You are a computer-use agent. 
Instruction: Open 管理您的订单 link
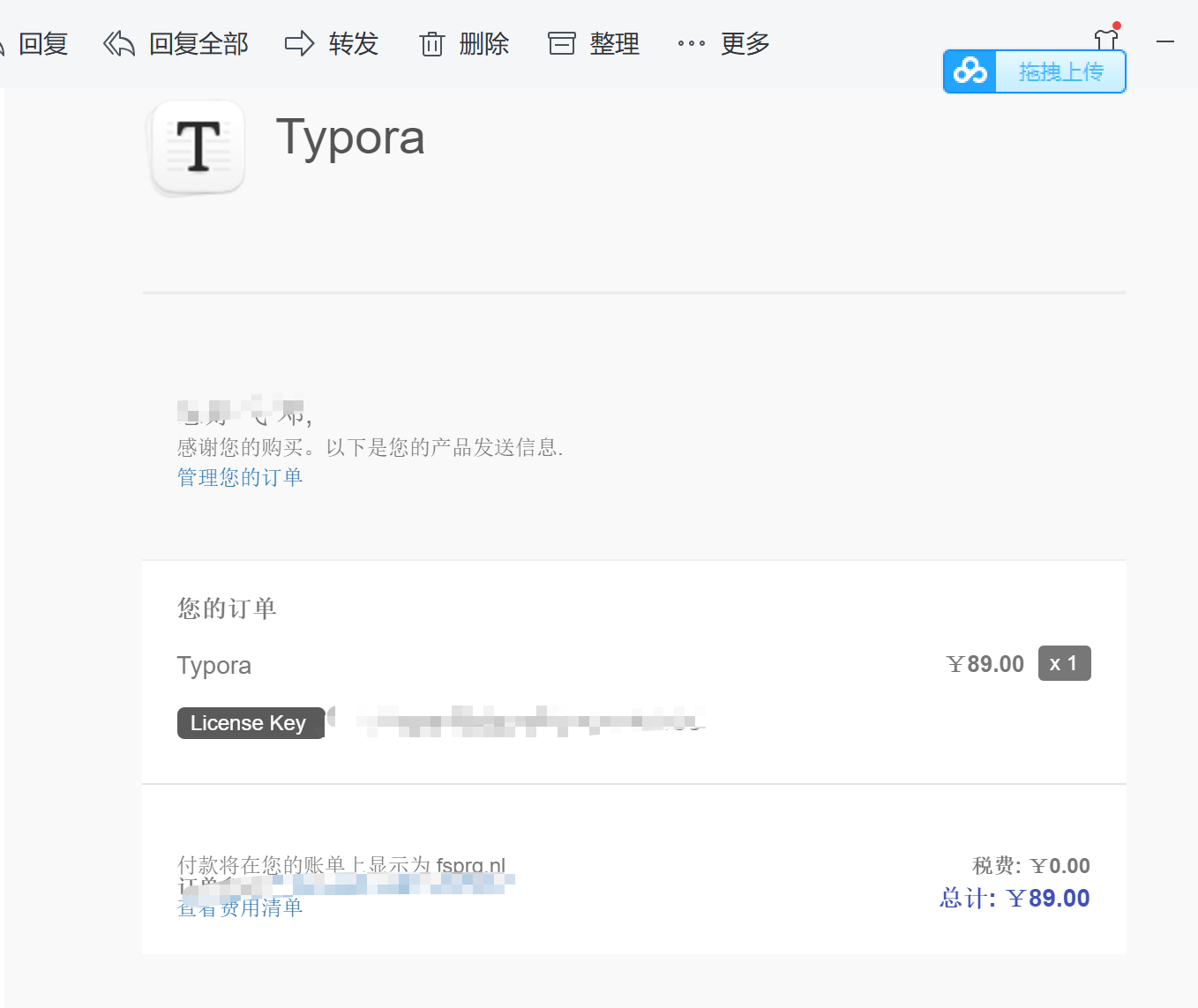(x=240, y=477)
